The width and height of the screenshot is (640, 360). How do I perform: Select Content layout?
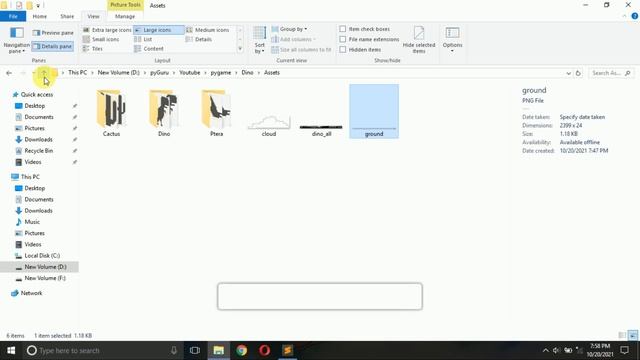[149, 49]
